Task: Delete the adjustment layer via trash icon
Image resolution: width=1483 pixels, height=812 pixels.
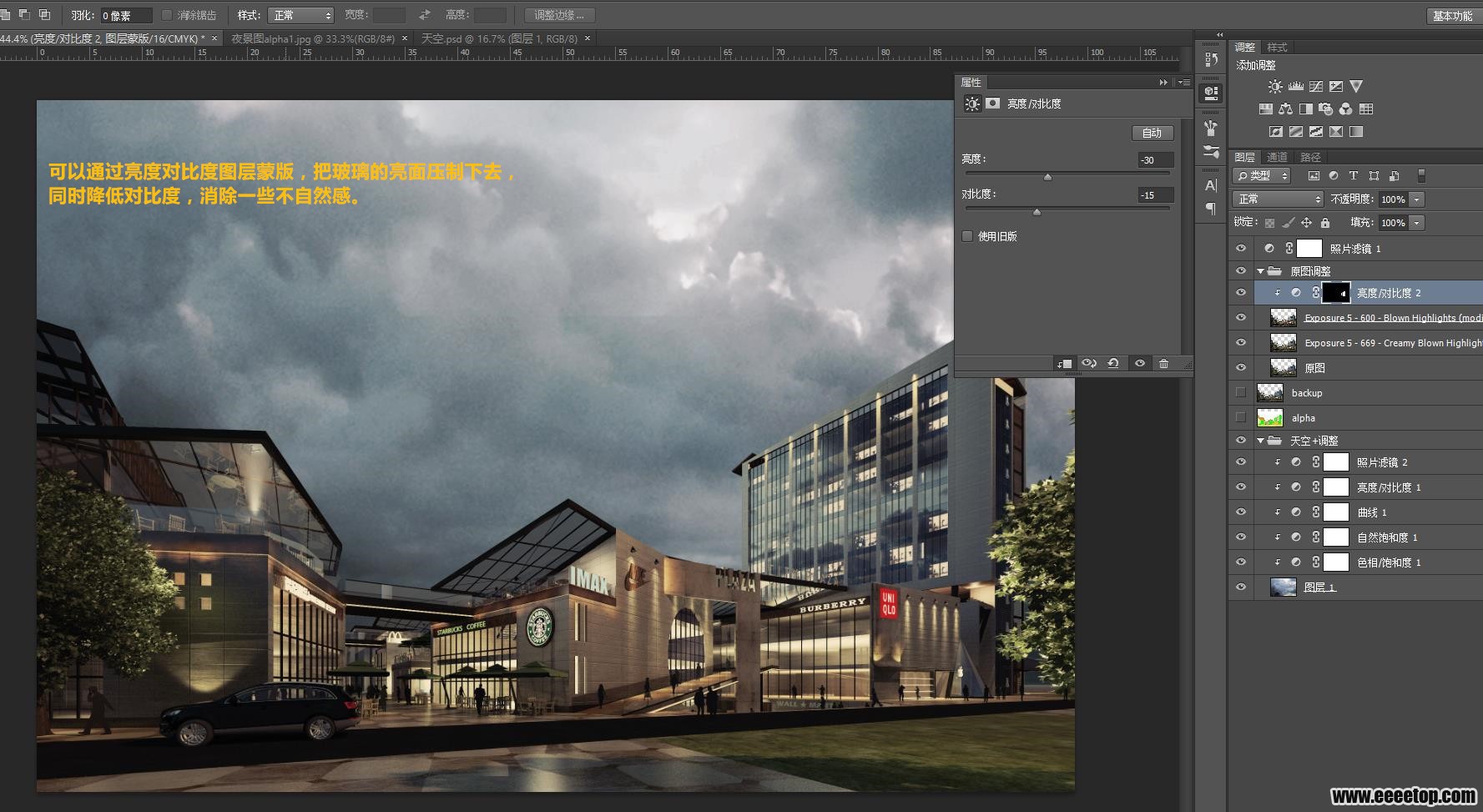Action: point(1163,363)
